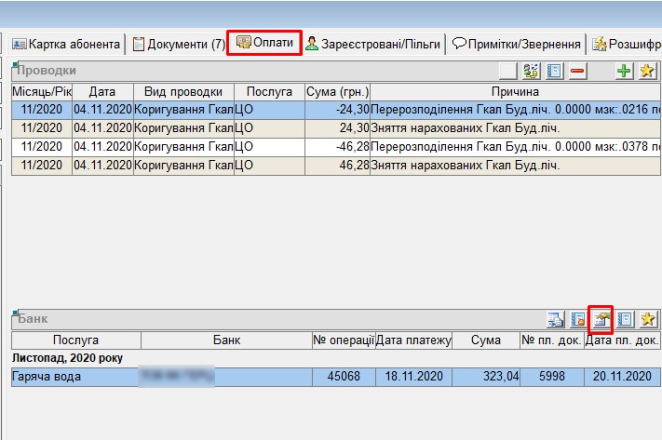The height and width of the screenshot is (440, 662).
Task: Open the Примітки/Звернення tab
Action: pos(516,44)
